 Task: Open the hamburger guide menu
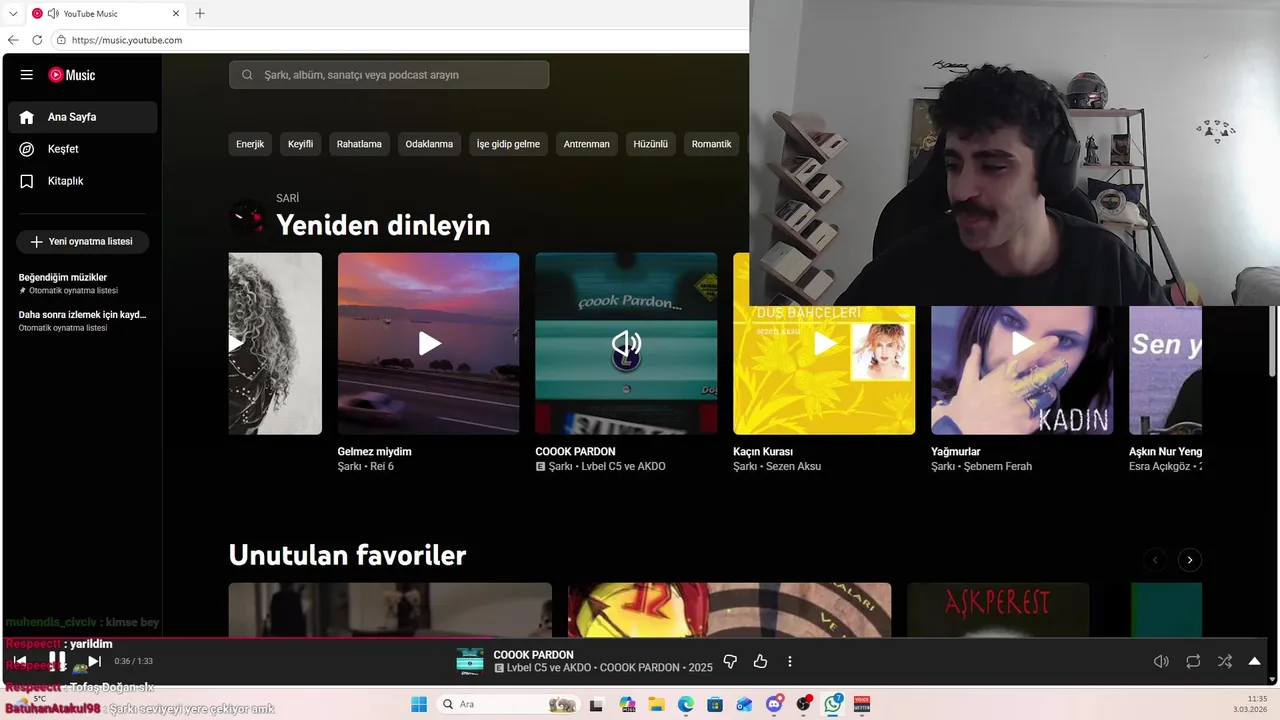point(27,75)
